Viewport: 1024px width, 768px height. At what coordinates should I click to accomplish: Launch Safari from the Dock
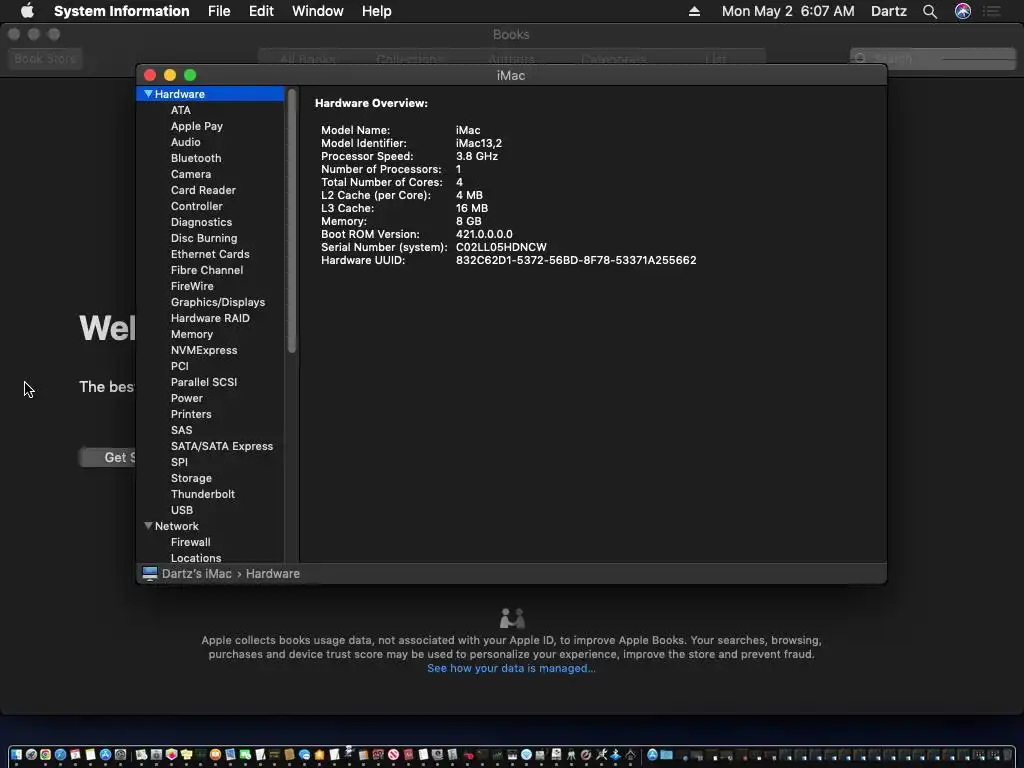coord(61,754)
